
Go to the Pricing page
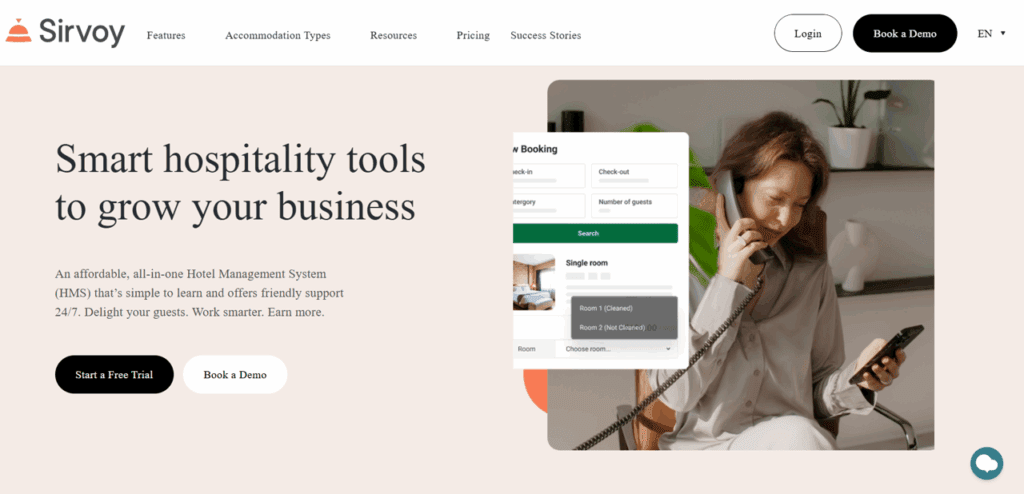[x=473, y=35]
